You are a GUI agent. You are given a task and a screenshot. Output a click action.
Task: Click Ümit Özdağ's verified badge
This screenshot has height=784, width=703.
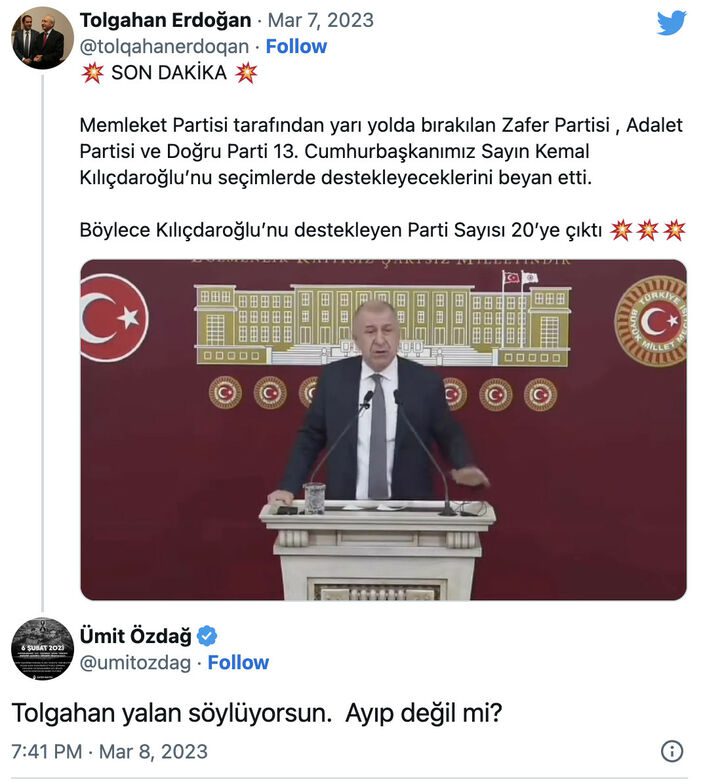click(206, 636)
